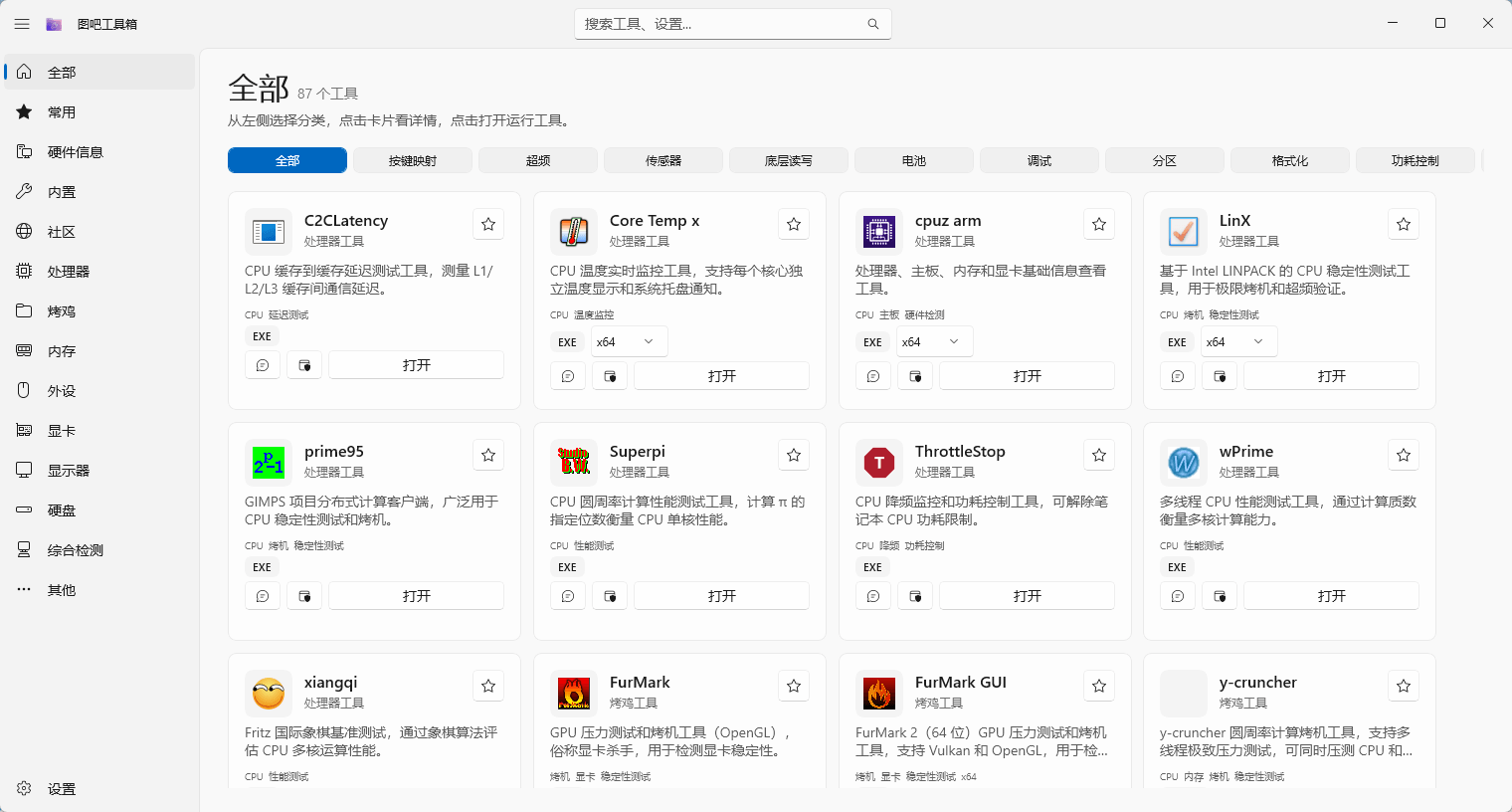The height and width of the screenshot is (812, 1512).
Task: Click LinX comment feedback icon
Action: tap(1178, 376)
